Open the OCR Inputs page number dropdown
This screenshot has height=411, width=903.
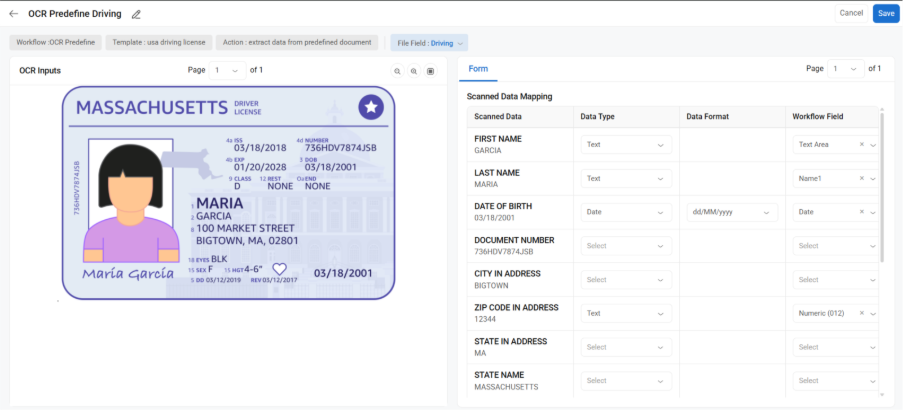[x=227, y=70]
